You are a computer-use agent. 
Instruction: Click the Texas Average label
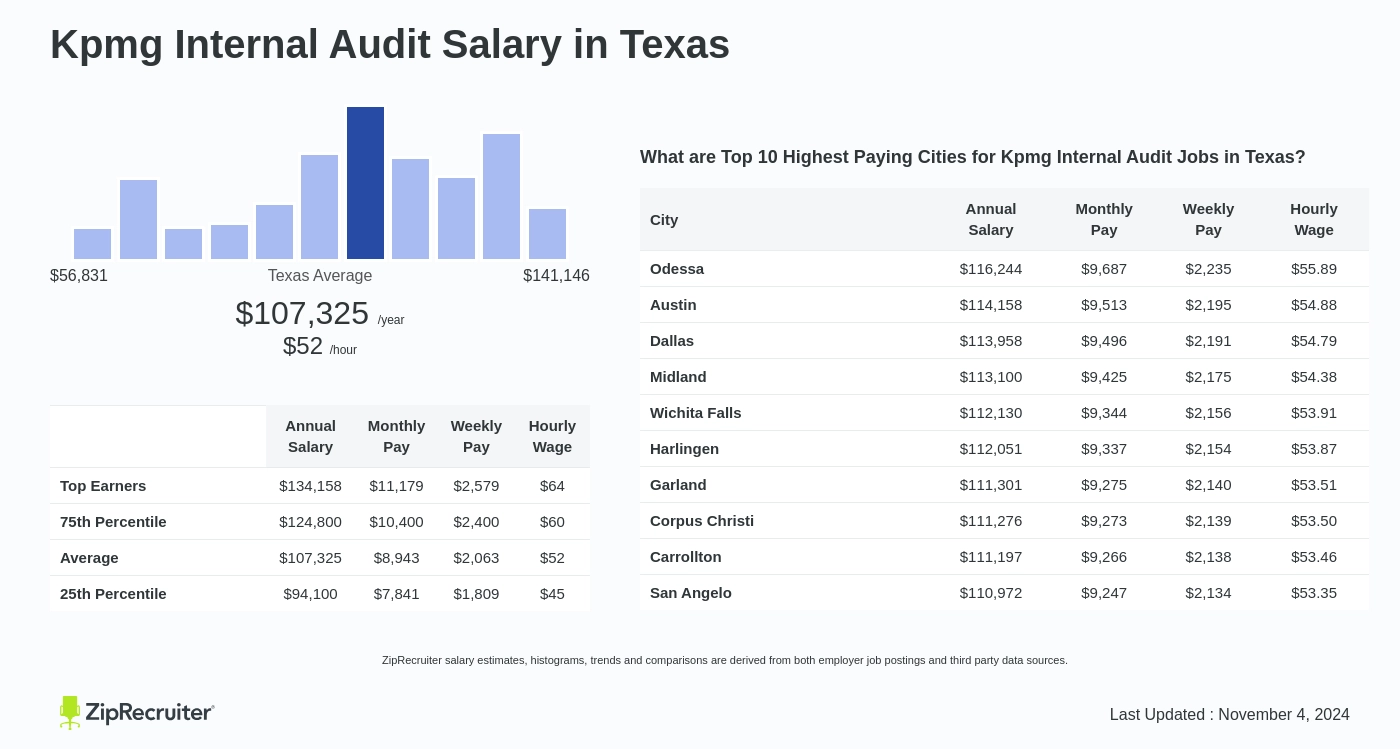click(x=320, y=276)
